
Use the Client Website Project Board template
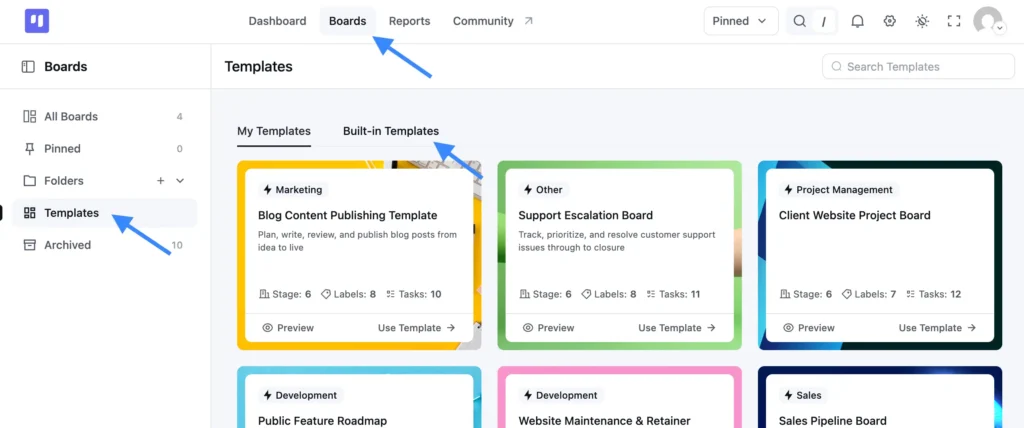pos(938,328)
